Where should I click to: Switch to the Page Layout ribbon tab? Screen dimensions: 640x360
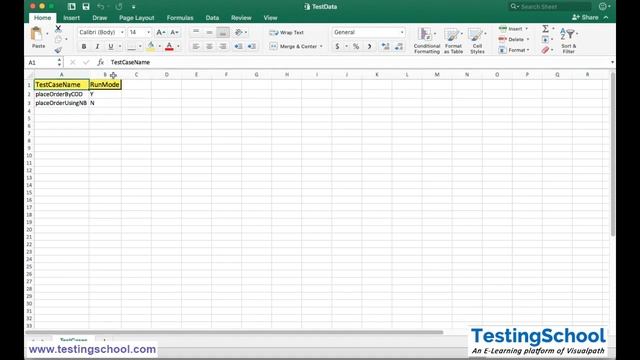click(x=137, y=18)
